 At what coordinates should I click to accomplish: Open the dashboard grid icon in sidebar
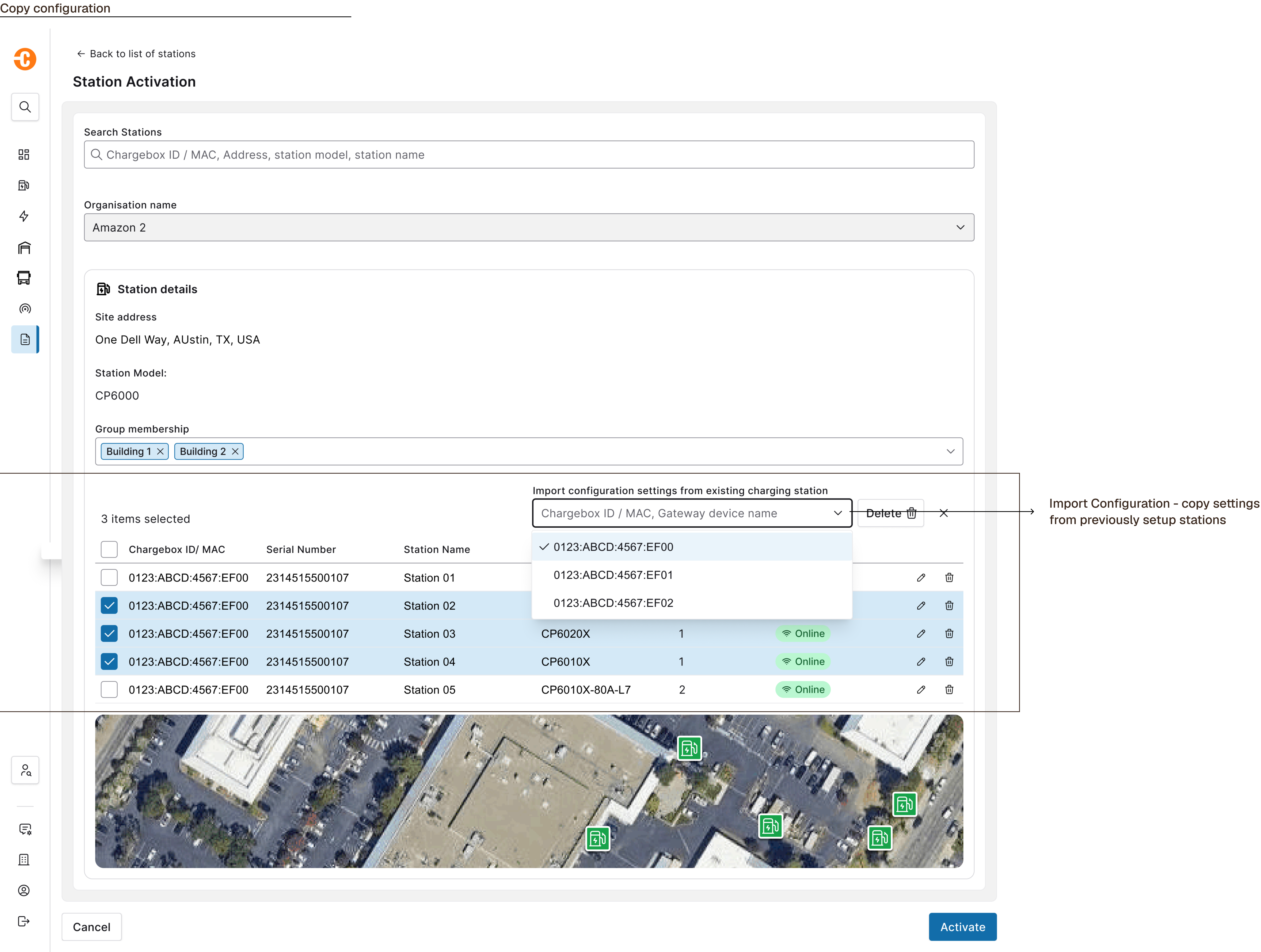(24, 155)
